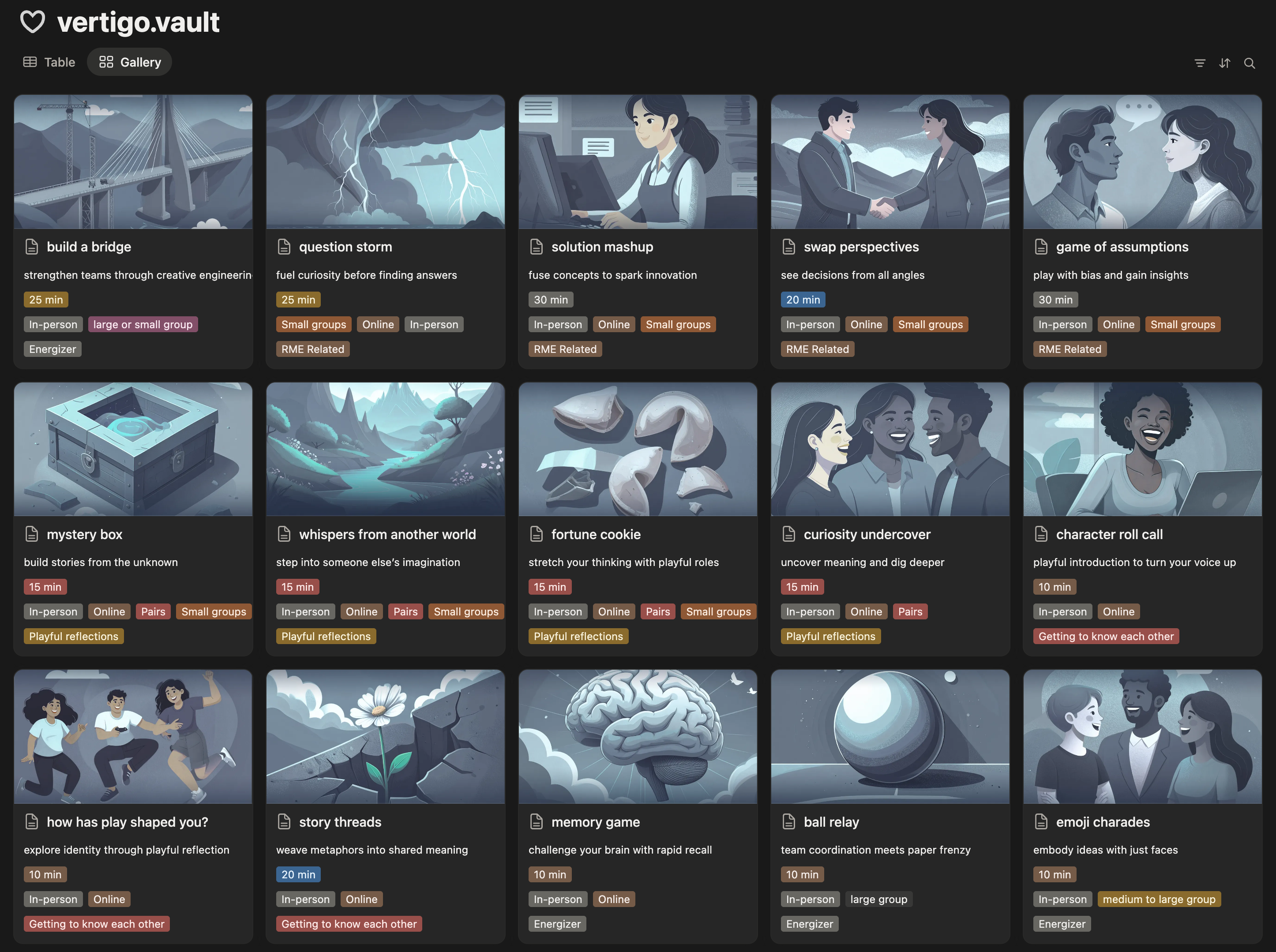
Task: Click the memory game brain thumbnail
Action: coord(638,736)
